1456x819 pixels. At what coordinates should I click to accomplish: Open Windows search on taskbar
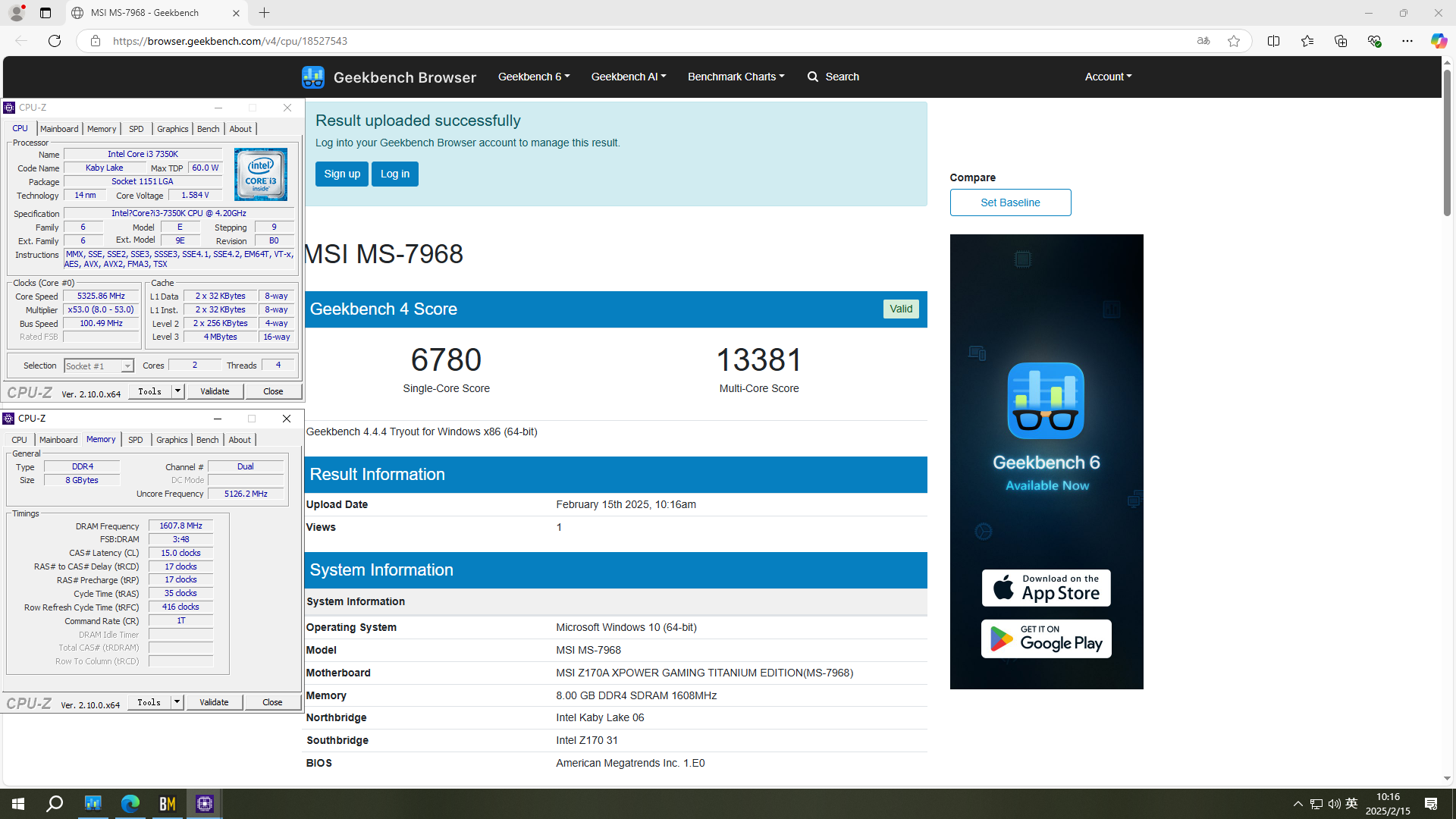click(55, 804)
